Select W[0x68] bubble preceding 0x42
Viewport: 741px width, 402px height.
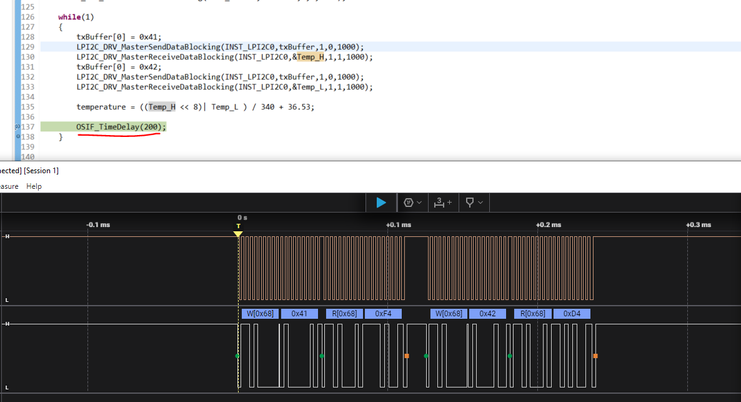coord(448,314)
